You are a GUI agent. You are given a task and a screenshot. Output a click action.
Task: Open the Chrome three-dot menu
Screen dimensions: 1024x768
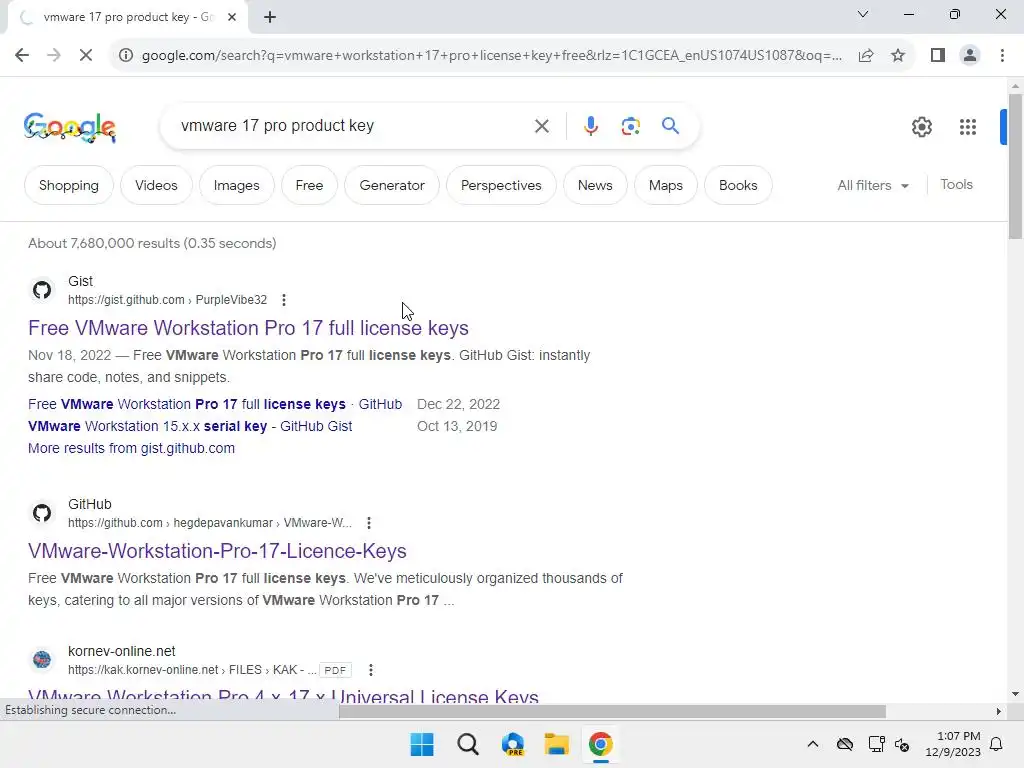[x=1002, y=56]
